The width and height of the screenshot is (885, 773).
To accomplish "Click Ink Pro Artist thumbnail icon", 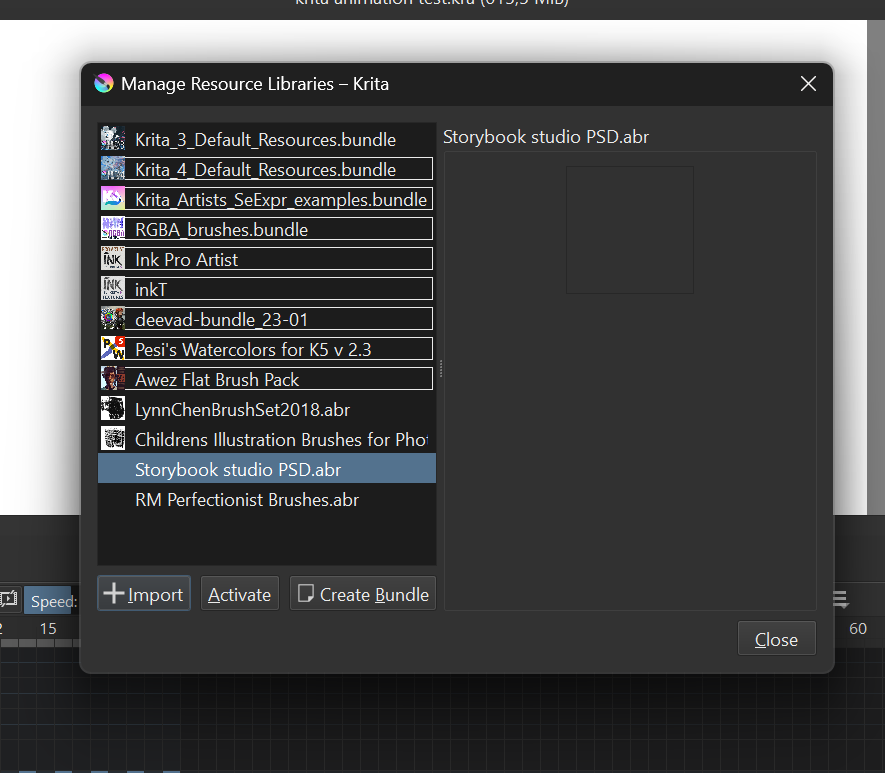I will tap(113, 258).
